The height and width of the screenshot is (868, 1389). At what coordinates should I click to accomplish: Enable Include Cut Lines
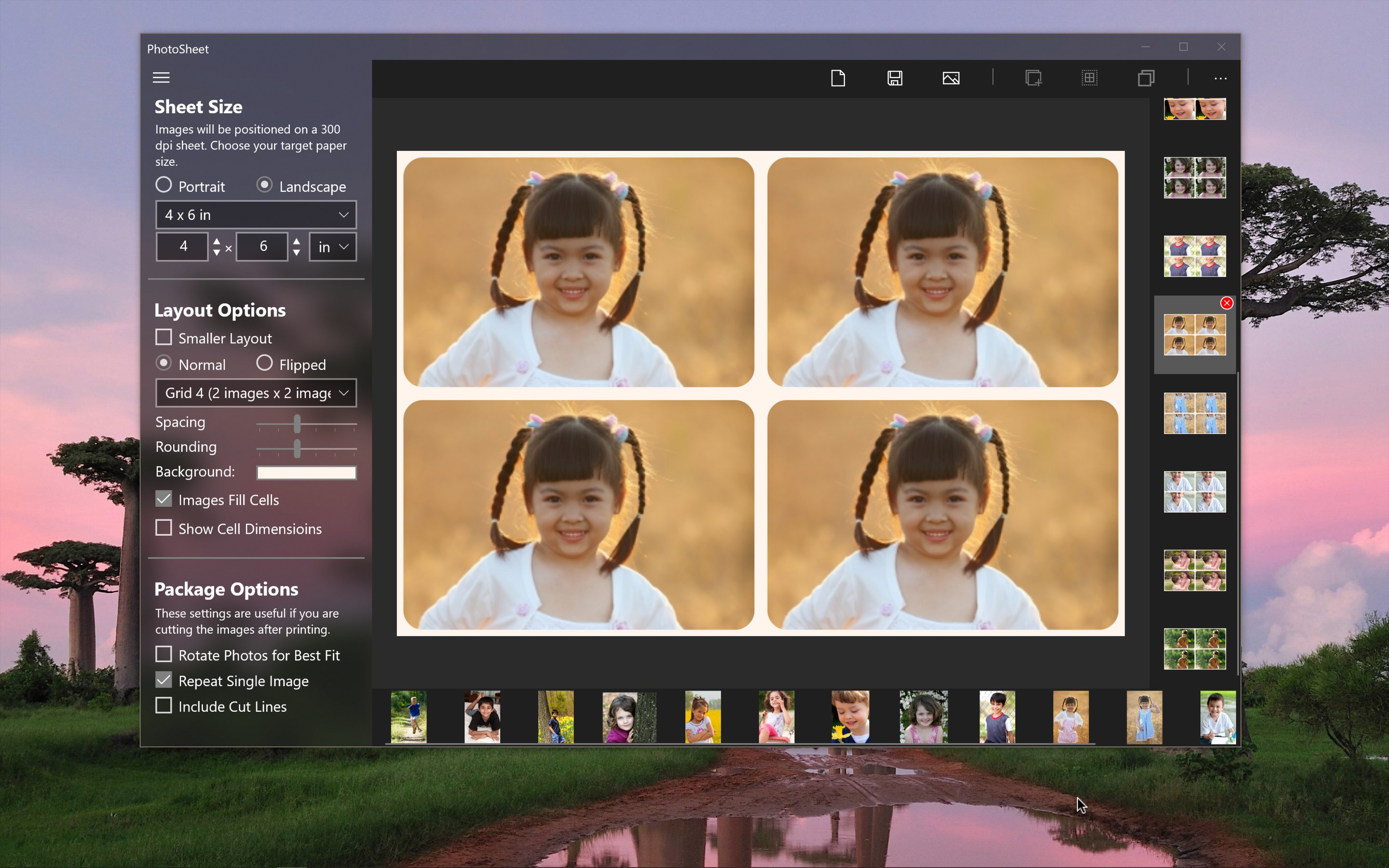click(164, 705)
